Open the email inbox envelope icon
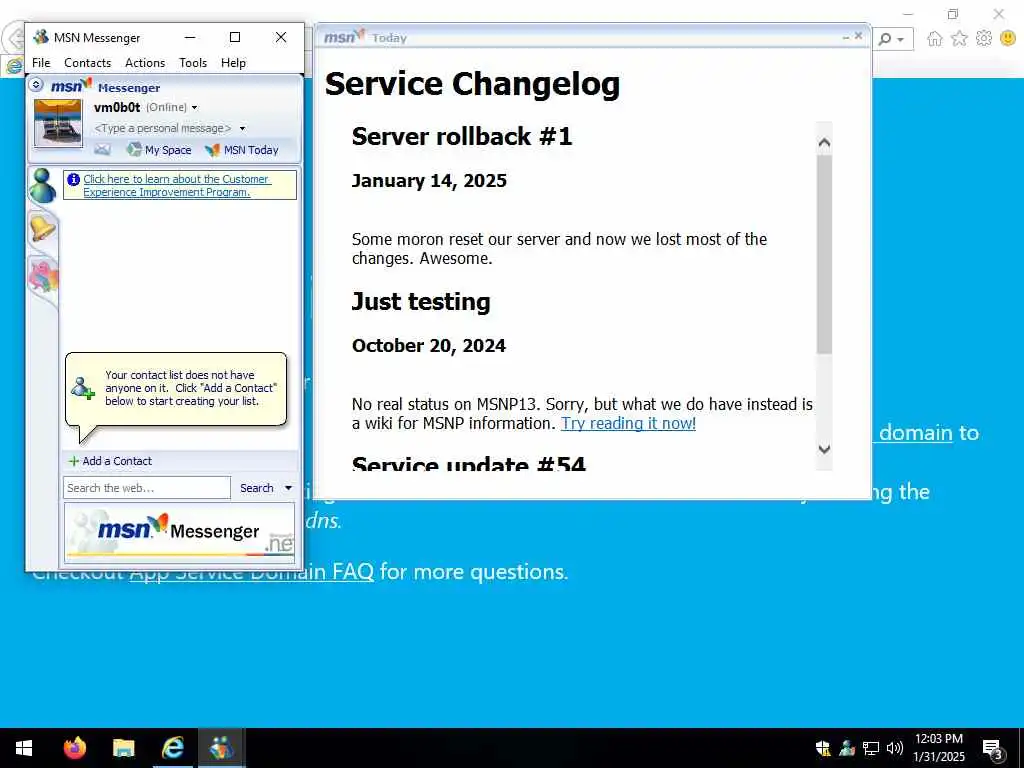The width and height of the screenshot is (1024, 768). (x=103, y=150)
